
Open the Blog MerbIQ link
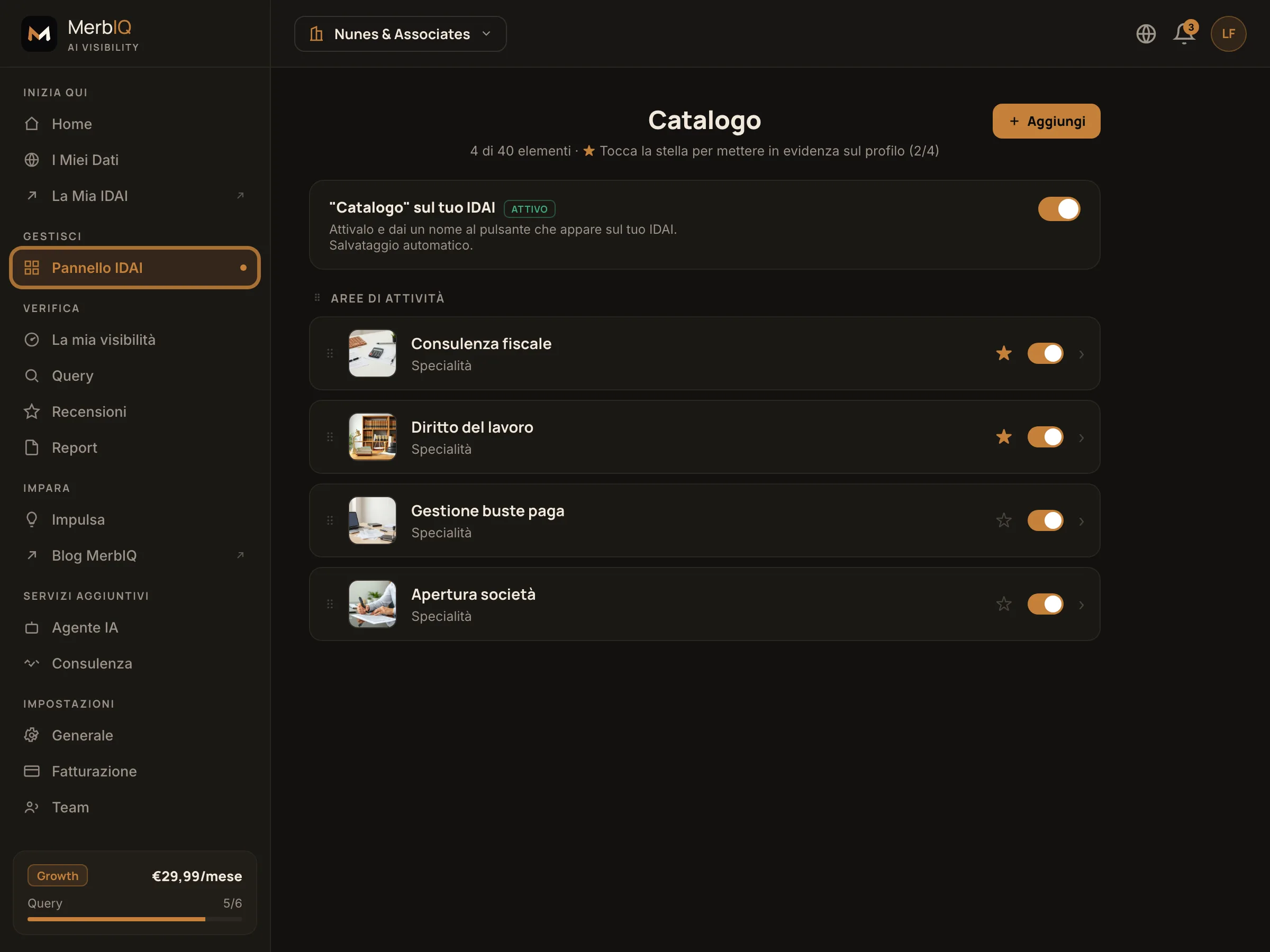click(x=135, y=555)
